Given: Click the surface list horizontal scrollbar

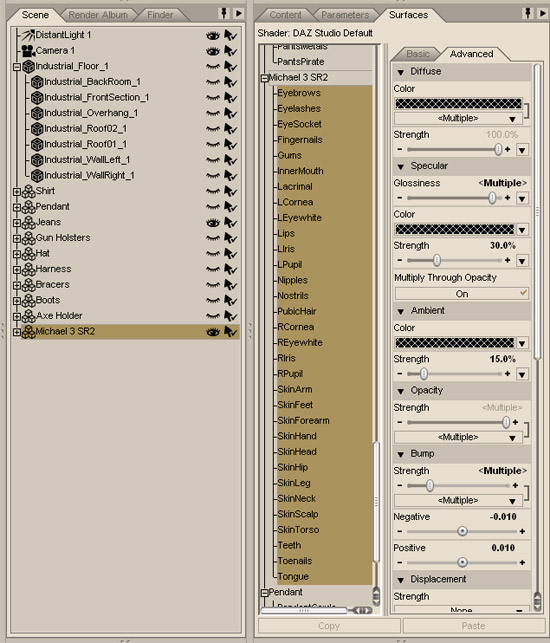Looking at the screenshot, I should (x=304, y=610).
